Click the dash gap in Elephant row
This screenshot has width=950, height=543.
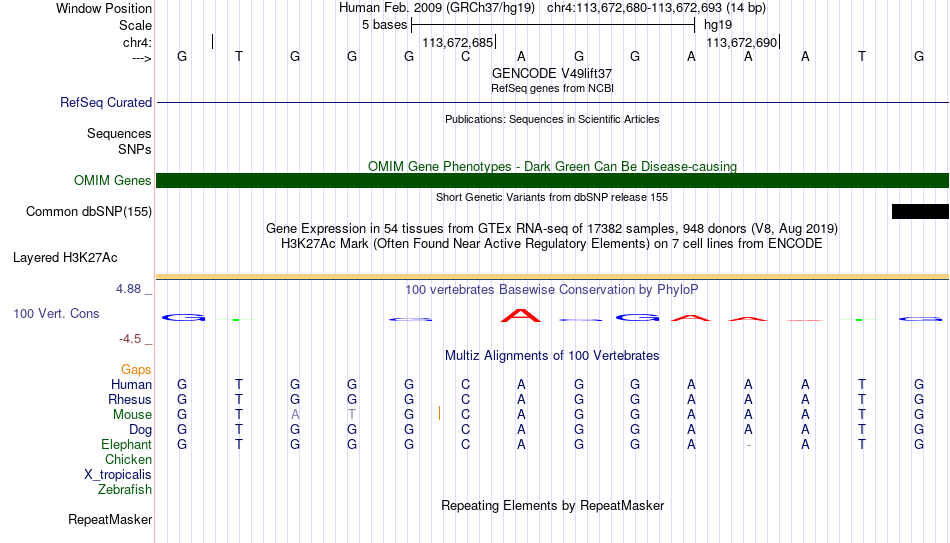pos(749,445)
